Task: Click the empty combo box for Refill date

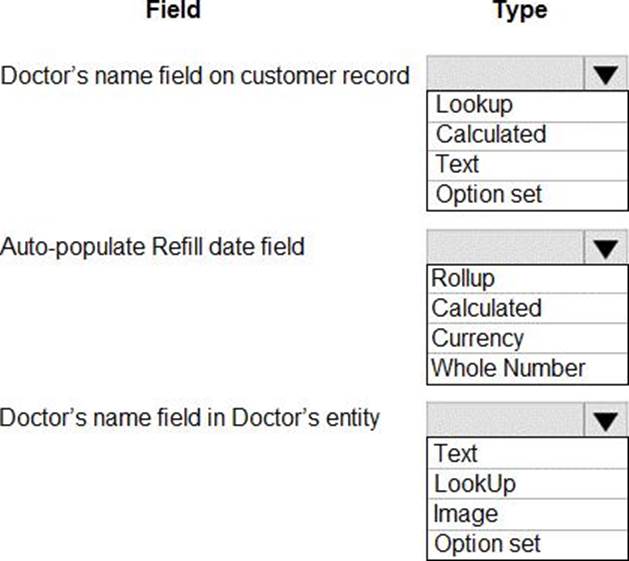Action: click(x=505, y=248)
